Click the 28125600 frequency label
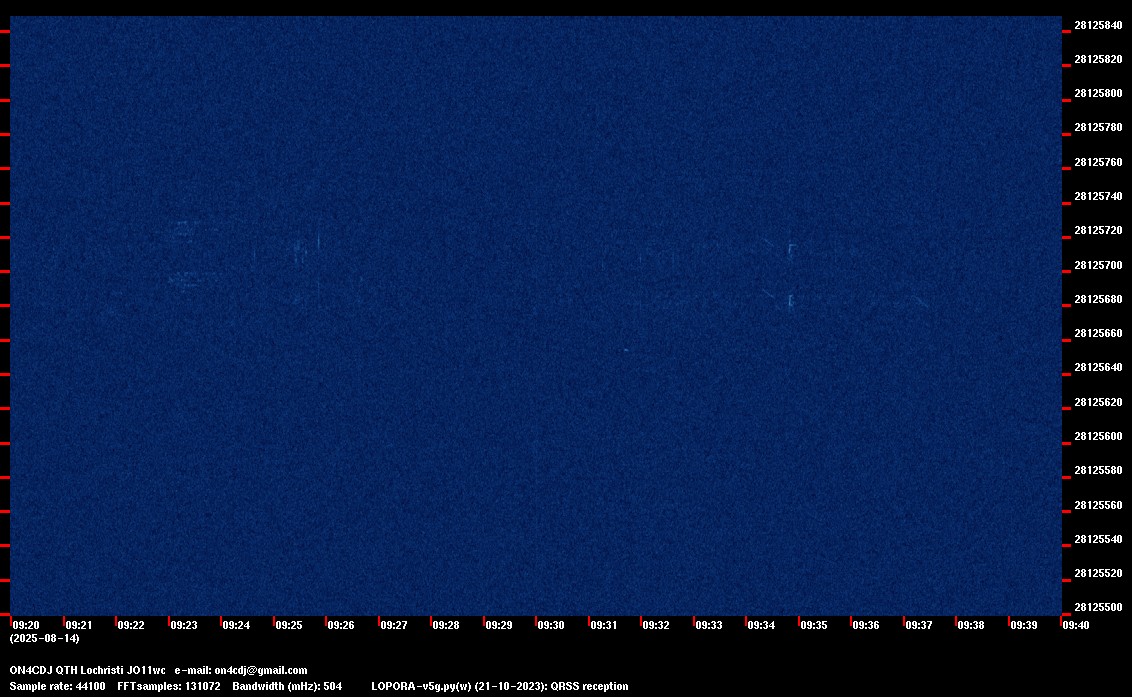 [x=1098, y=437]
